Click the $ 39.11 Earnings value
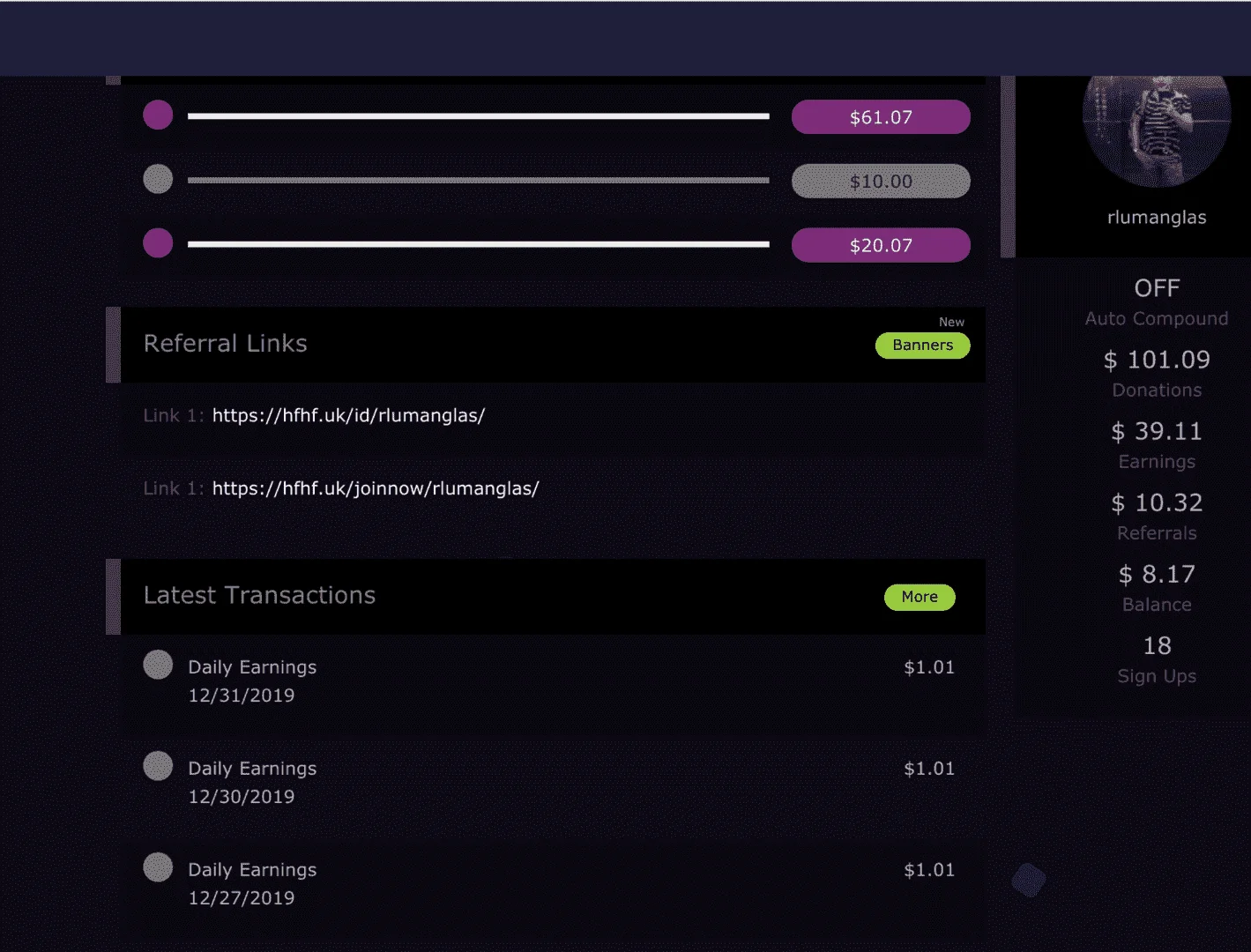This screenshot has width=1251, height=952. click(1157, 431)
